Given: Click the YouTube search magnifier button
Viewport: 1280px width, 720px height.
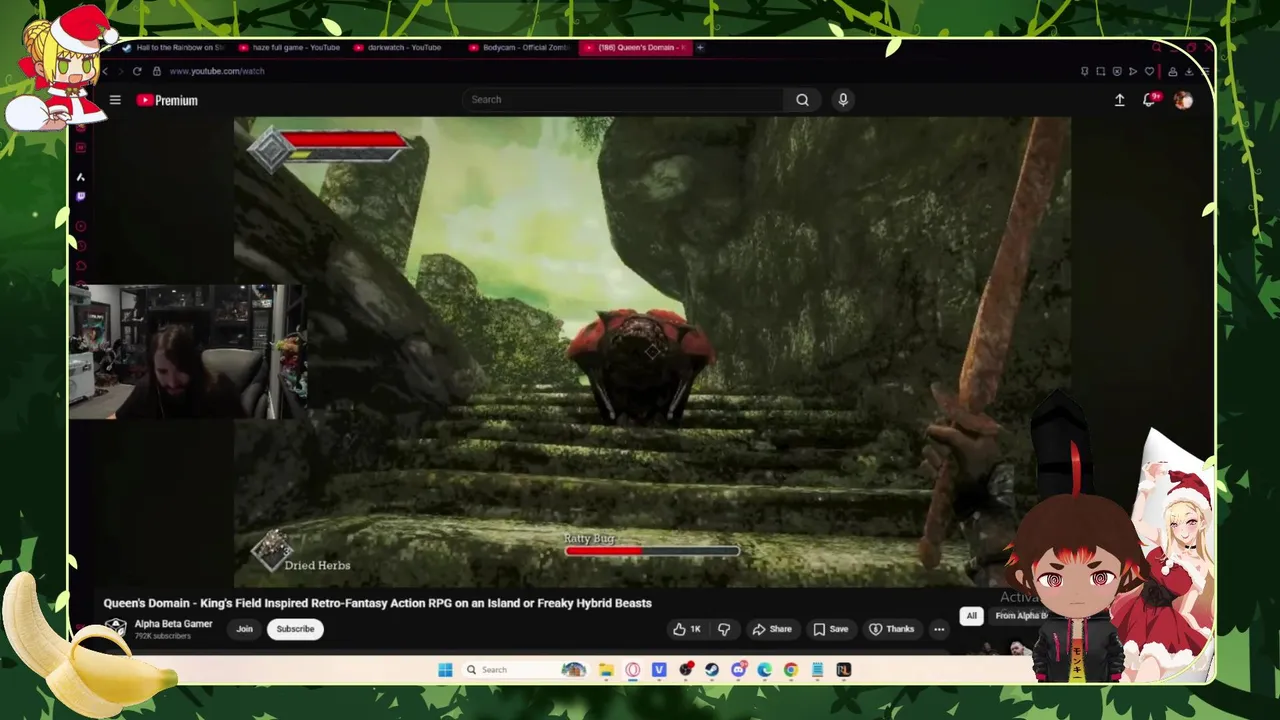Looking at the screenshot, I should pos(802,100).
